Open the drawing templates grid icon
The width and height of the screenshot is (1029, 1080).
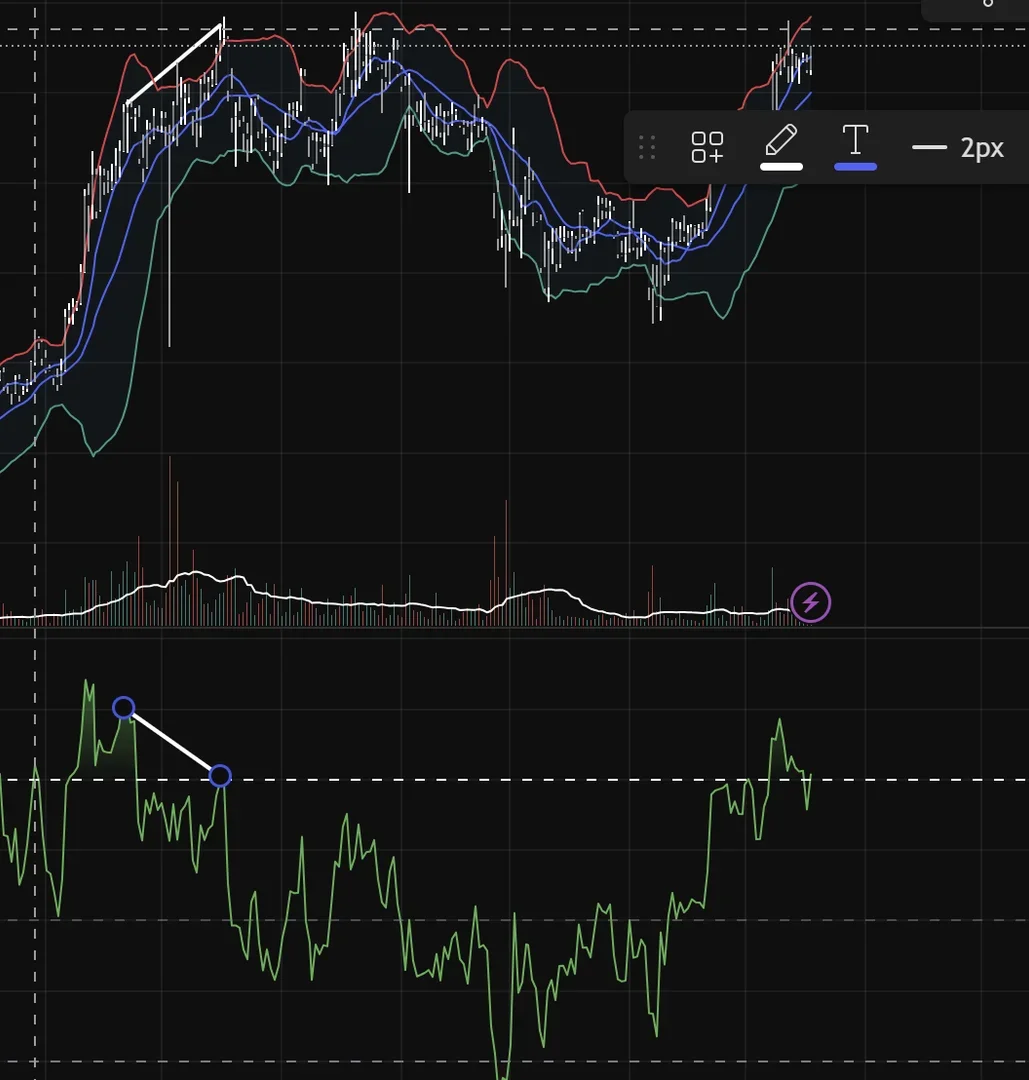pos(707,147)
